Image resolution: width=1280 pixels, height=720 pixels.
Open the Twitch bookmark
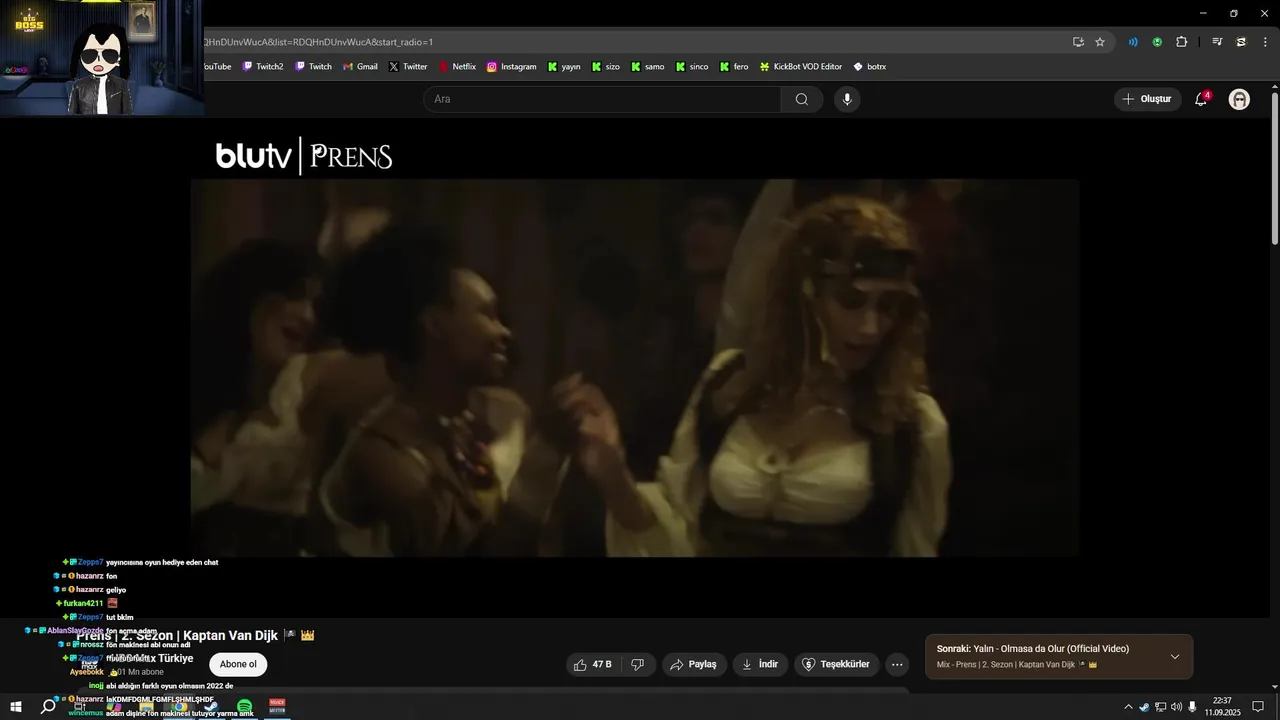[x=313, y=67]
